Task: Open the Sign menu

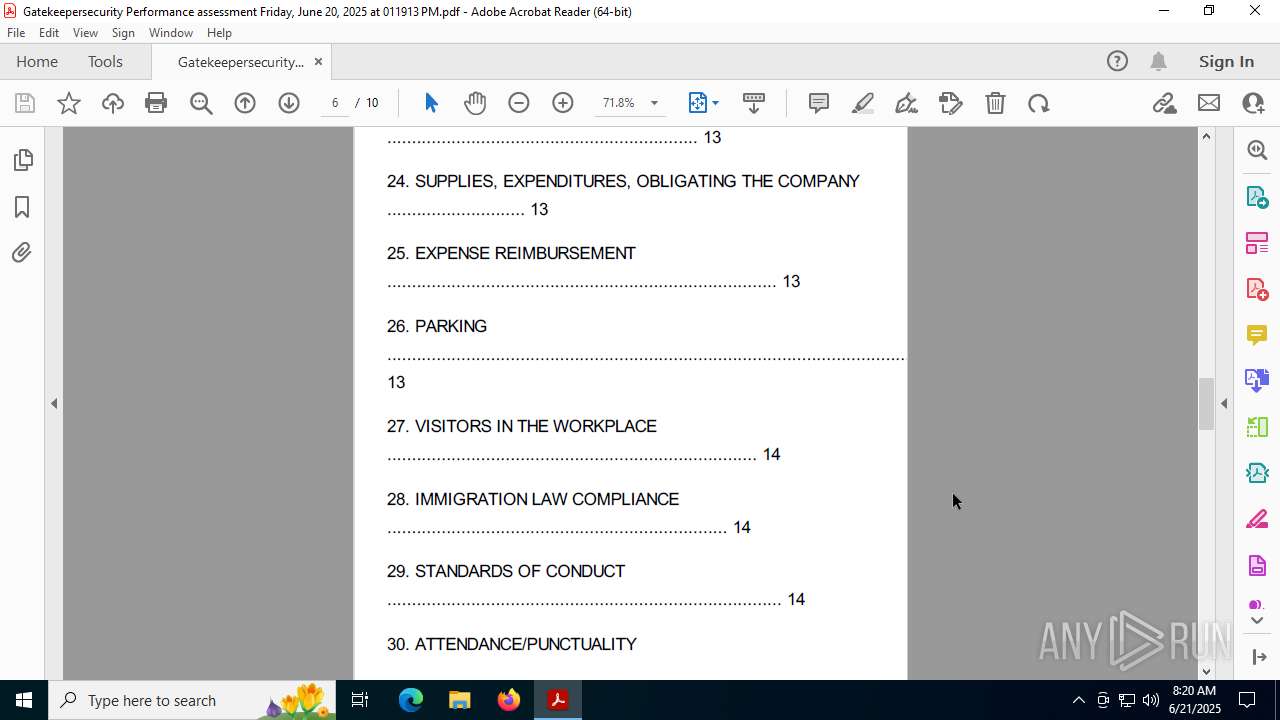Action: coord(123,33)
